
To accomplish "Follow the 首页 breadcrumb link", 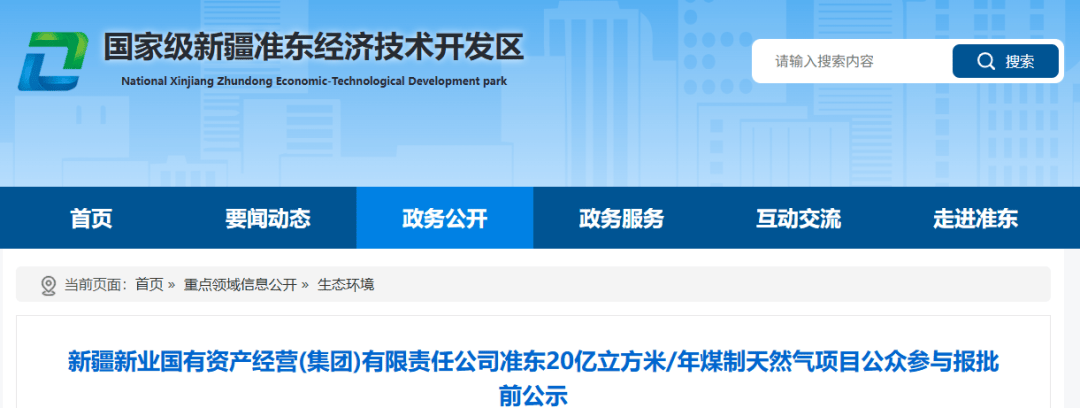I will coord(149,285).
